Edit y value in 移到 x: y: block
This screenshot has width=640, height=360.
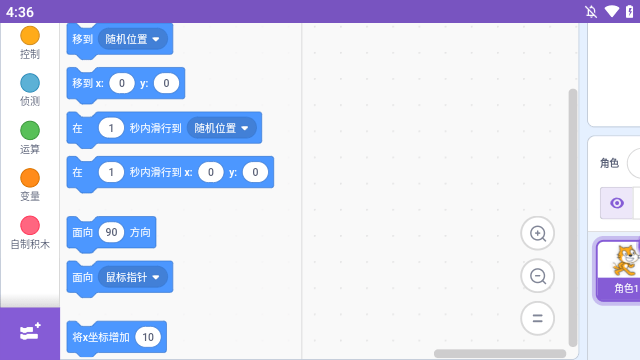point(166,83)
